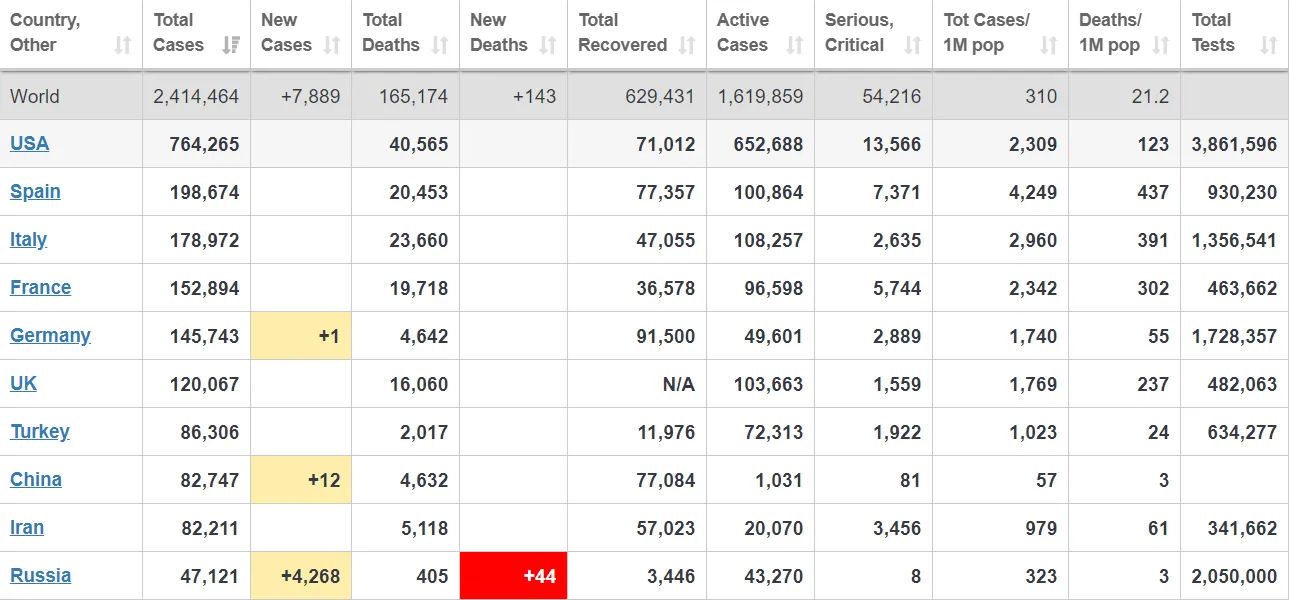Select UK total recovered N/A cell
Viewport: 1289px width, 600px height.
637,384
